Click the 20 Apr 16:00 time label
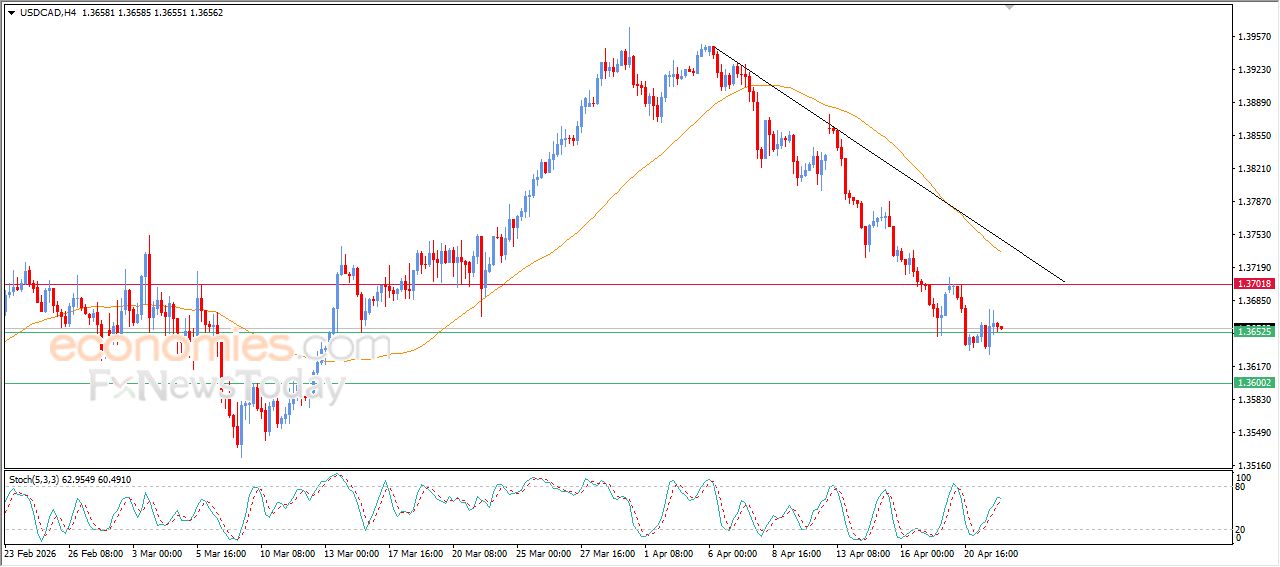Viewport: 1280px width, 567px height. 990,553
